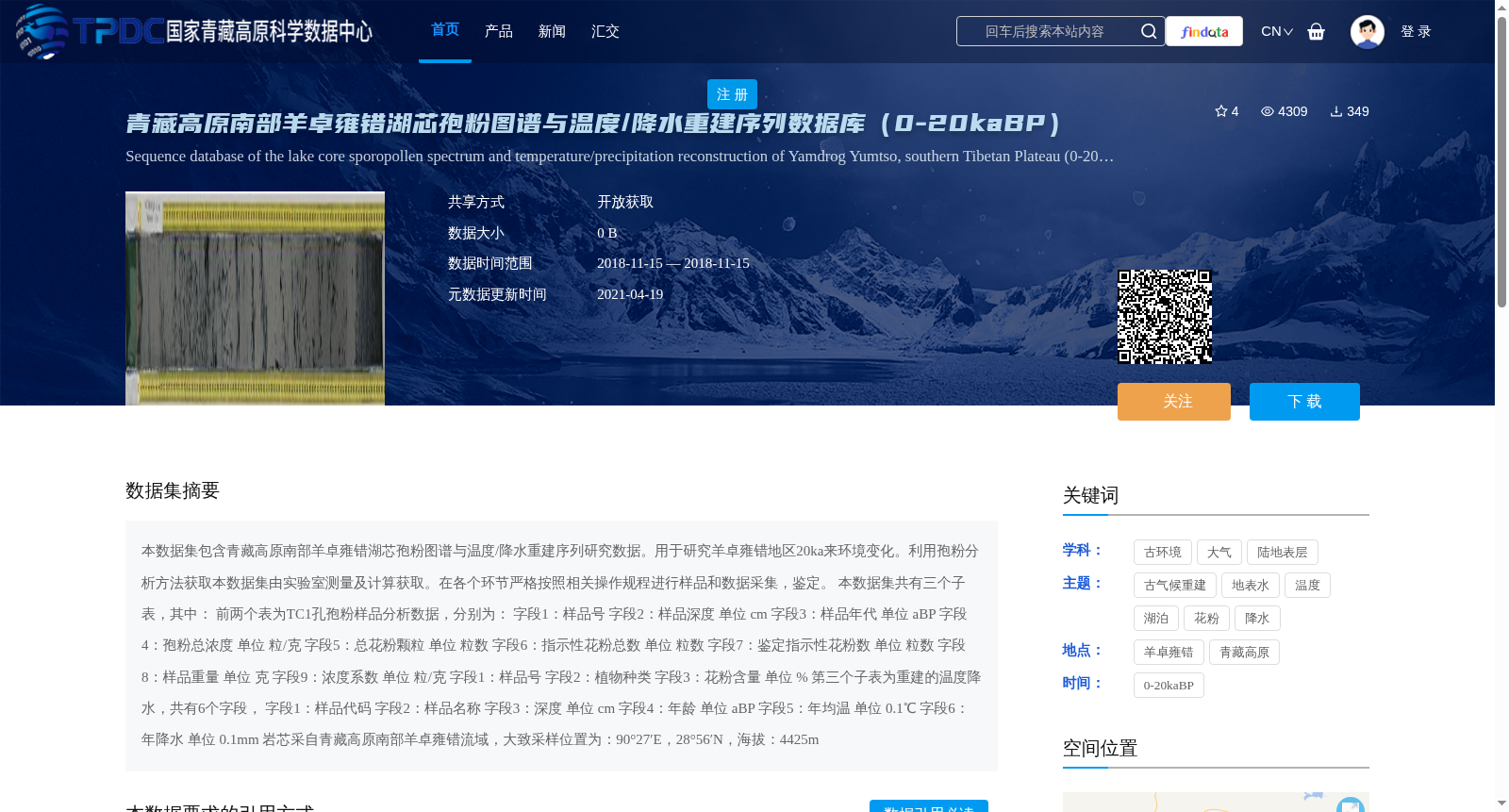The width and height of the screenshot is (1509, 812).
Task: Open CN language dropdown
Action: (1277, 31)
